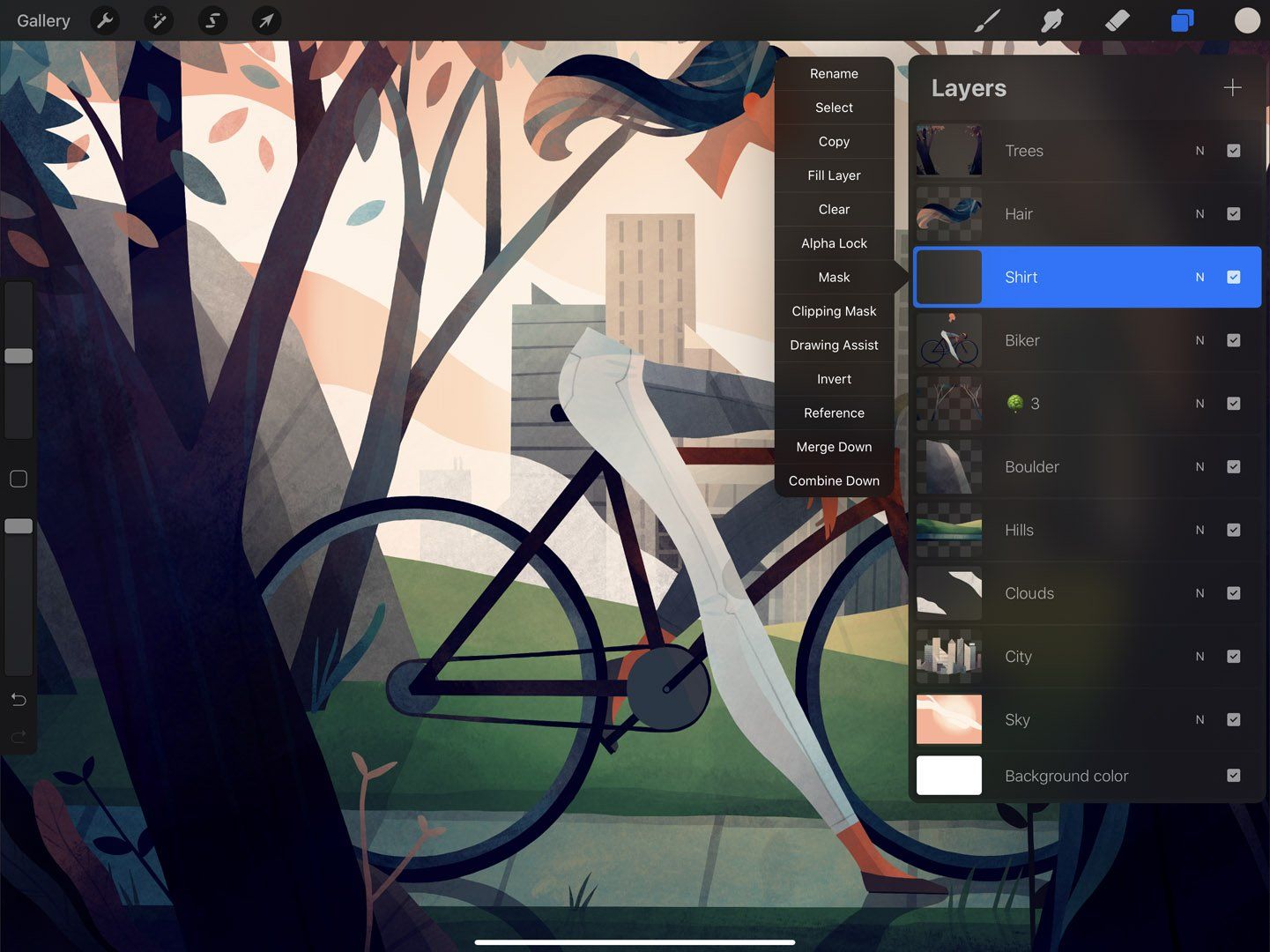Activate the Selection tool
Viewport: 1270px width, 952px height.
coord(212,19)
